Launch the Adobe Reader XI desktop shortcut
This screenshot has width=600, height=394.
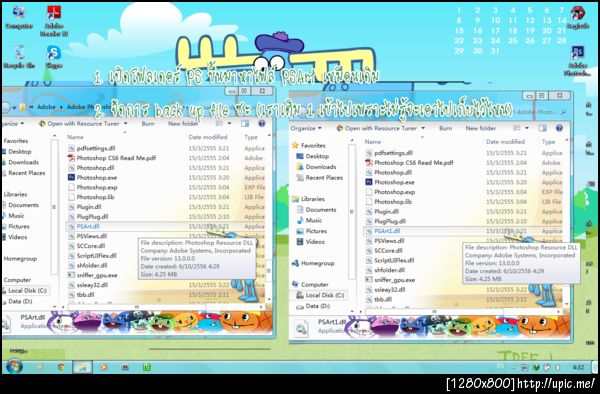click(54, 21)
